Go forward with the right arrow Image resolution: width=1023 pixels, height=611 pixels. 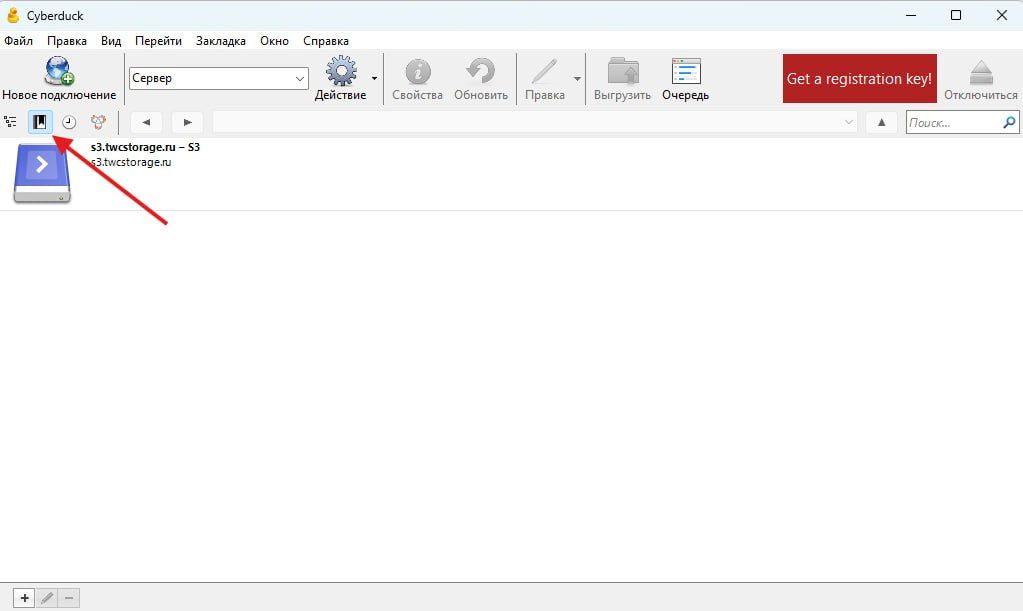click(x=187, y=122)
